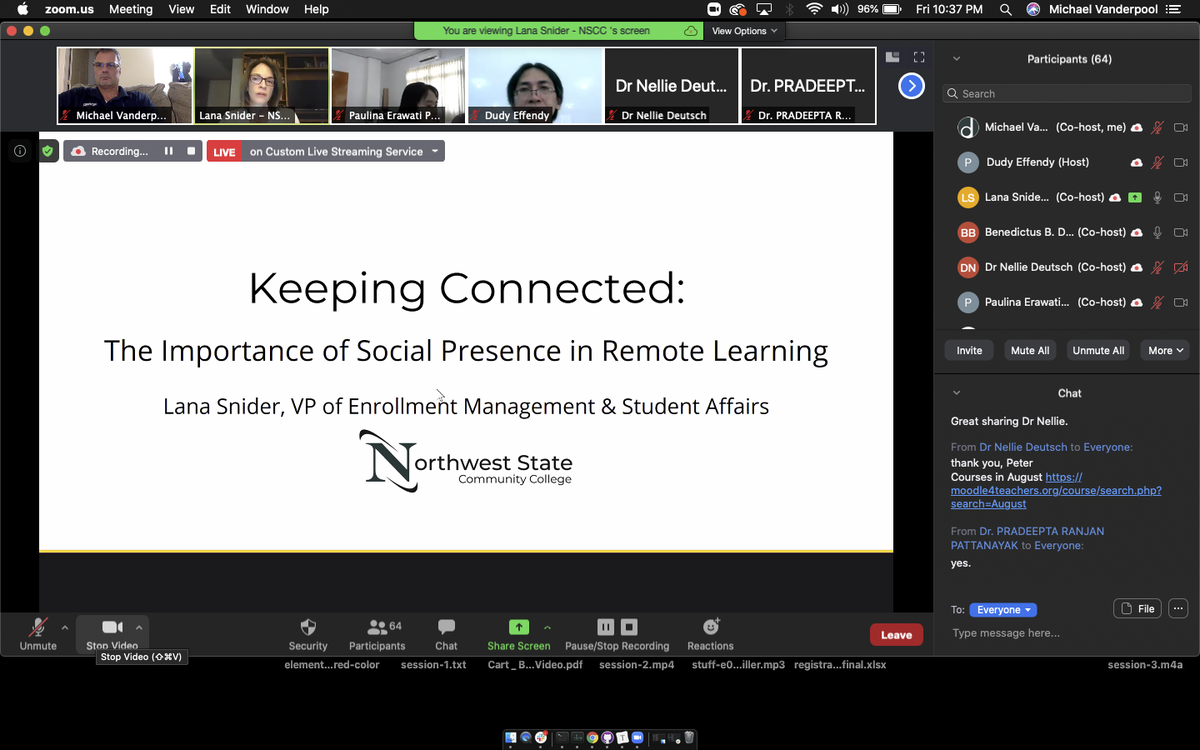Toggle Lana Snider's microphone icon
The image size is (1200, 750).
pos(1158,197)
